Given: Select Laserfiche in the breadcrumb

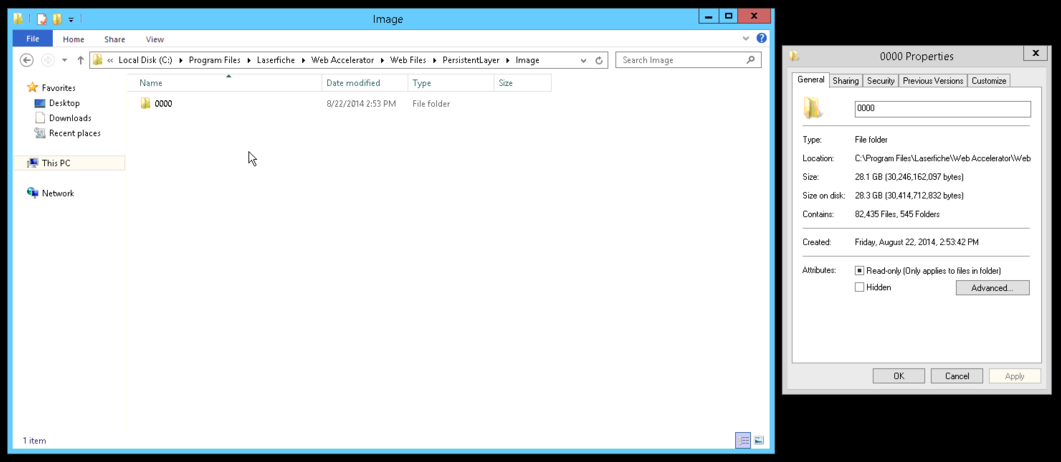Looking at the screenshot, I should point(276,60).
